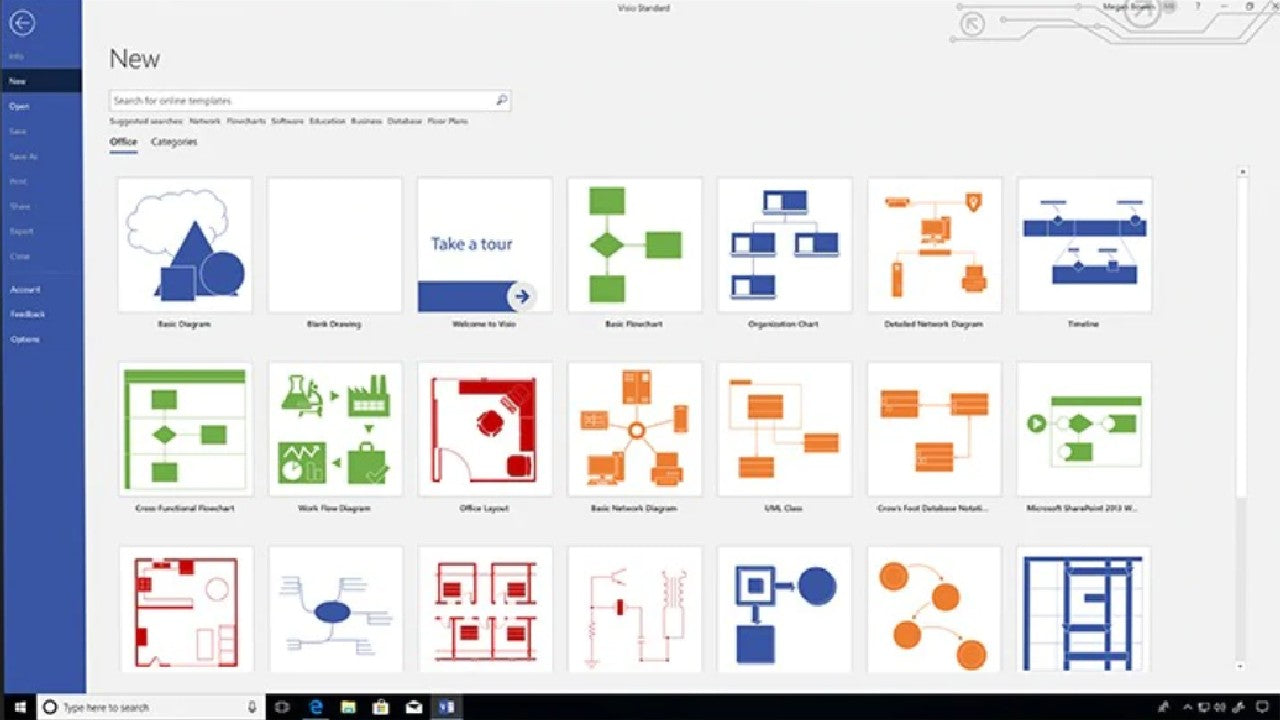Open the Mail app from the taskbar
The image size is (1280, 720).
413,707
